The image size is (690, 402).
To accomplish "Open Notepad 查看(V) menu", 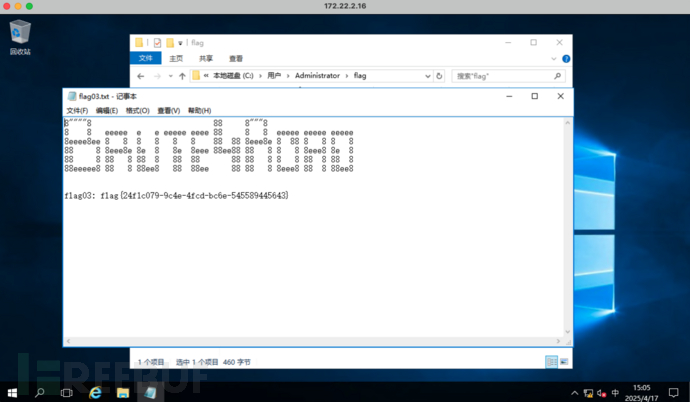I will (x=169, y=110).
